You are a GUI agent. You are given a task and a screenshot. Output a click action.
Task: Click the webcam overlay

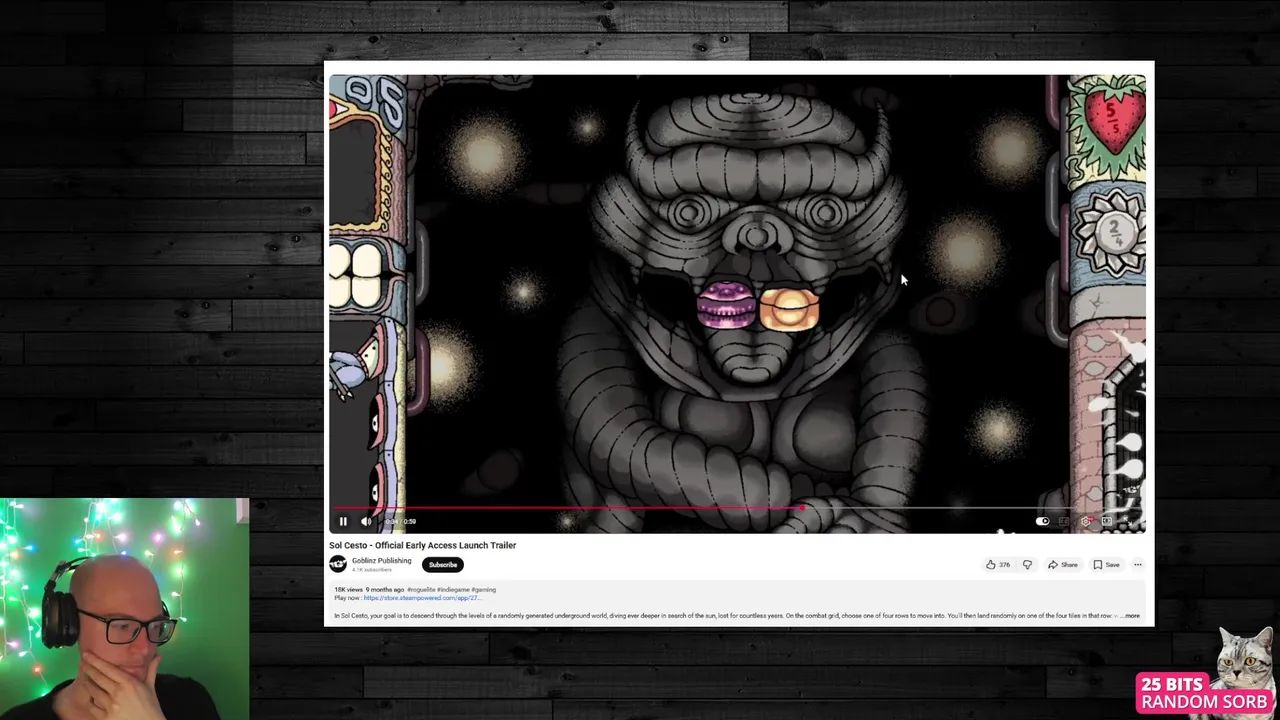124,609
